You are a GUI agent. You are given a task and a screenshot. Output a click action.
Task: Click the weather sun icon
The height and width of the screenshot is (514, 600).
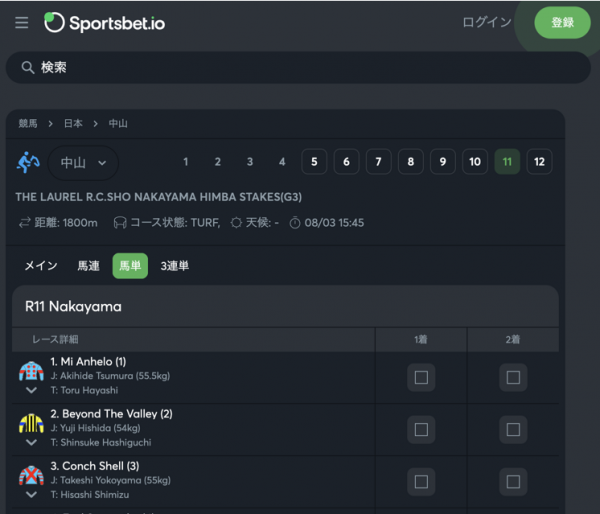point(236,223)
